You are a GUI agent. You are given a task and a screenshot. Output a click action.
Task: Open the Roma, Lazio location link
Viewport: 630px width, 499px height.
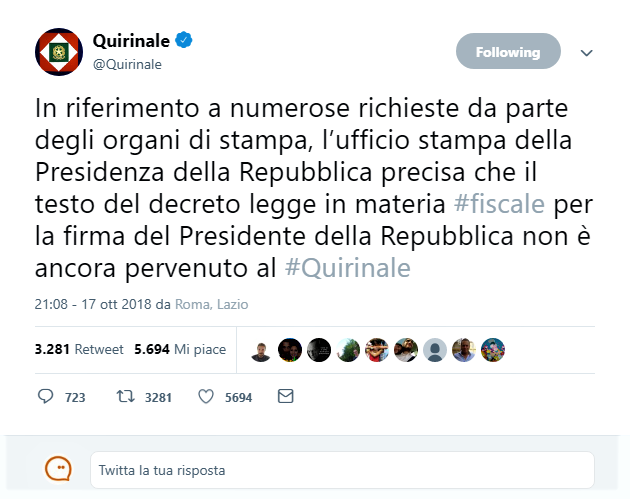coord(211,304)
